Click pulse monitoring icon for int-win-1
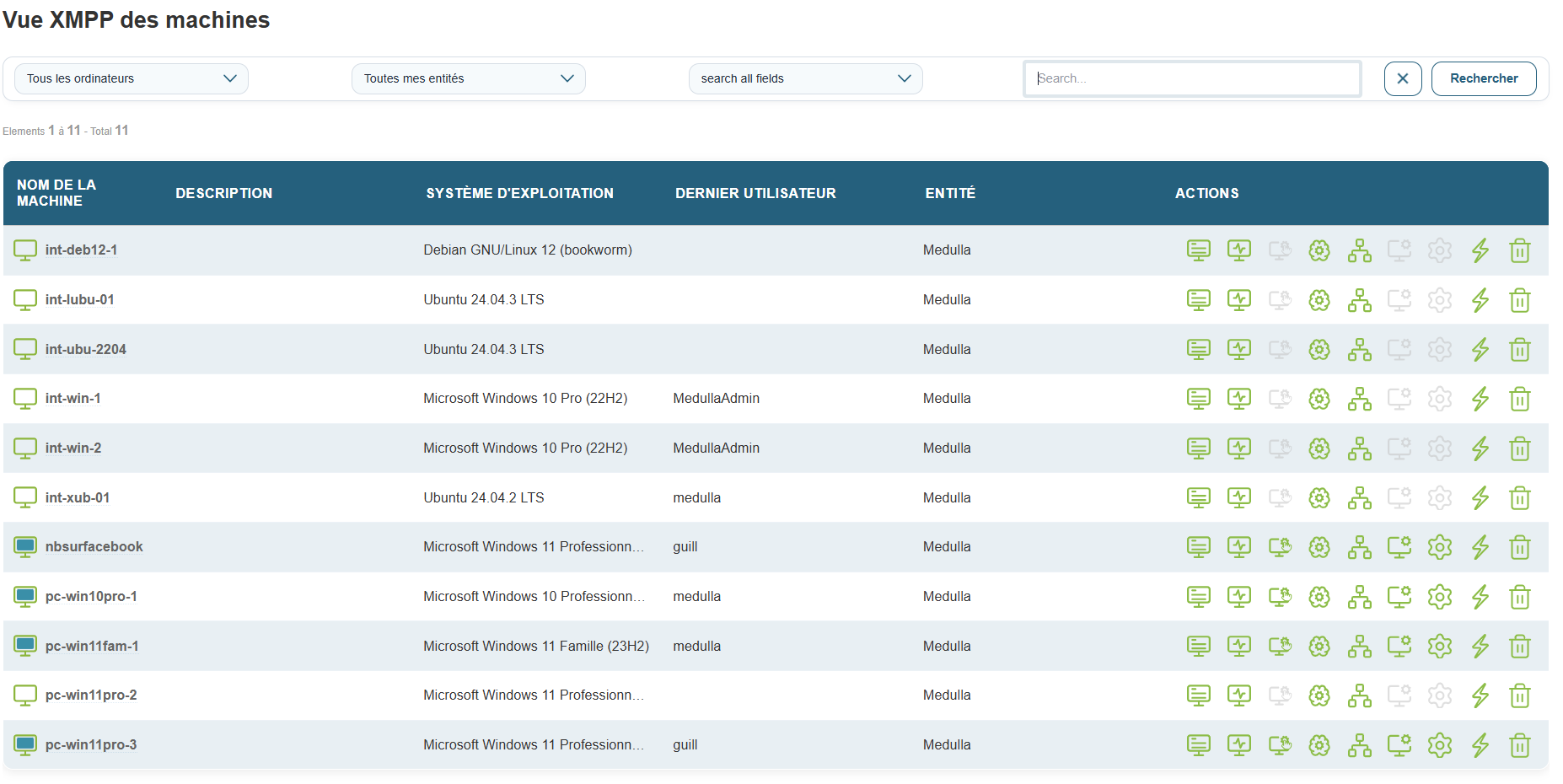This screenshot has height=784, width=1563. pyautogui.click(x=1238, y=399)
